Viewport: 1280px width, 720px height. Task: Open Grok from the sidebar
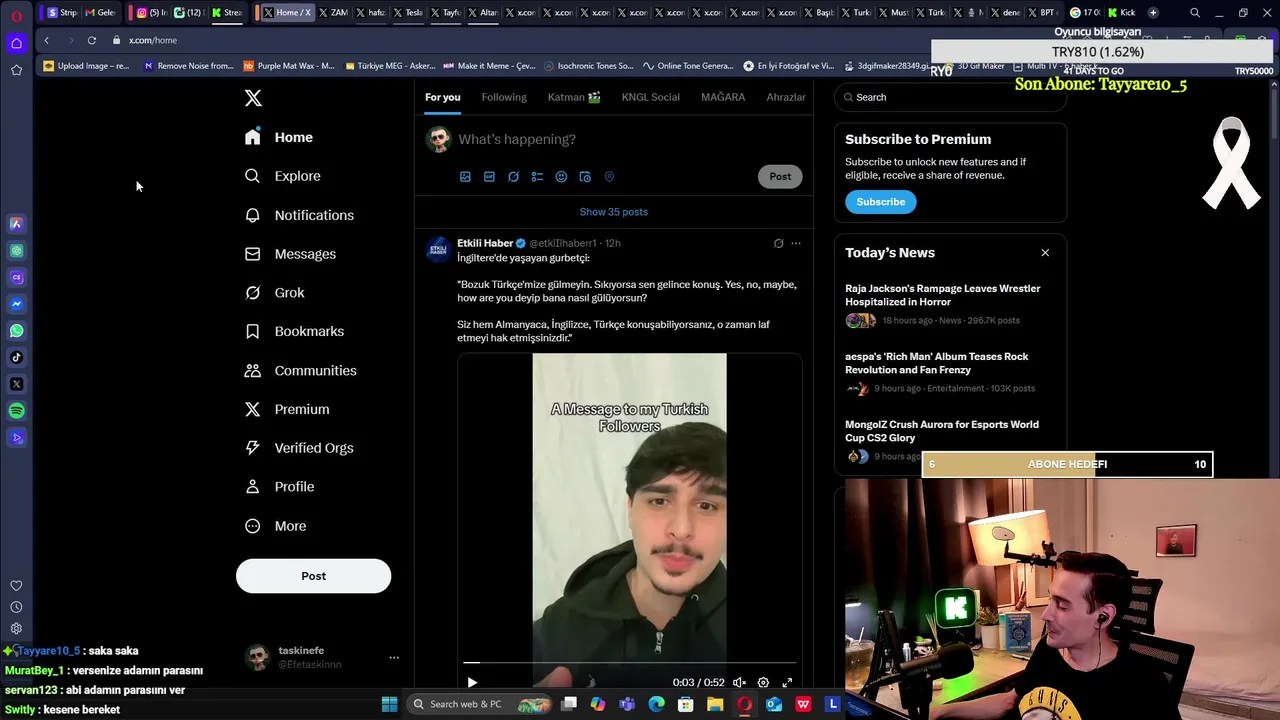coord(275,293)
